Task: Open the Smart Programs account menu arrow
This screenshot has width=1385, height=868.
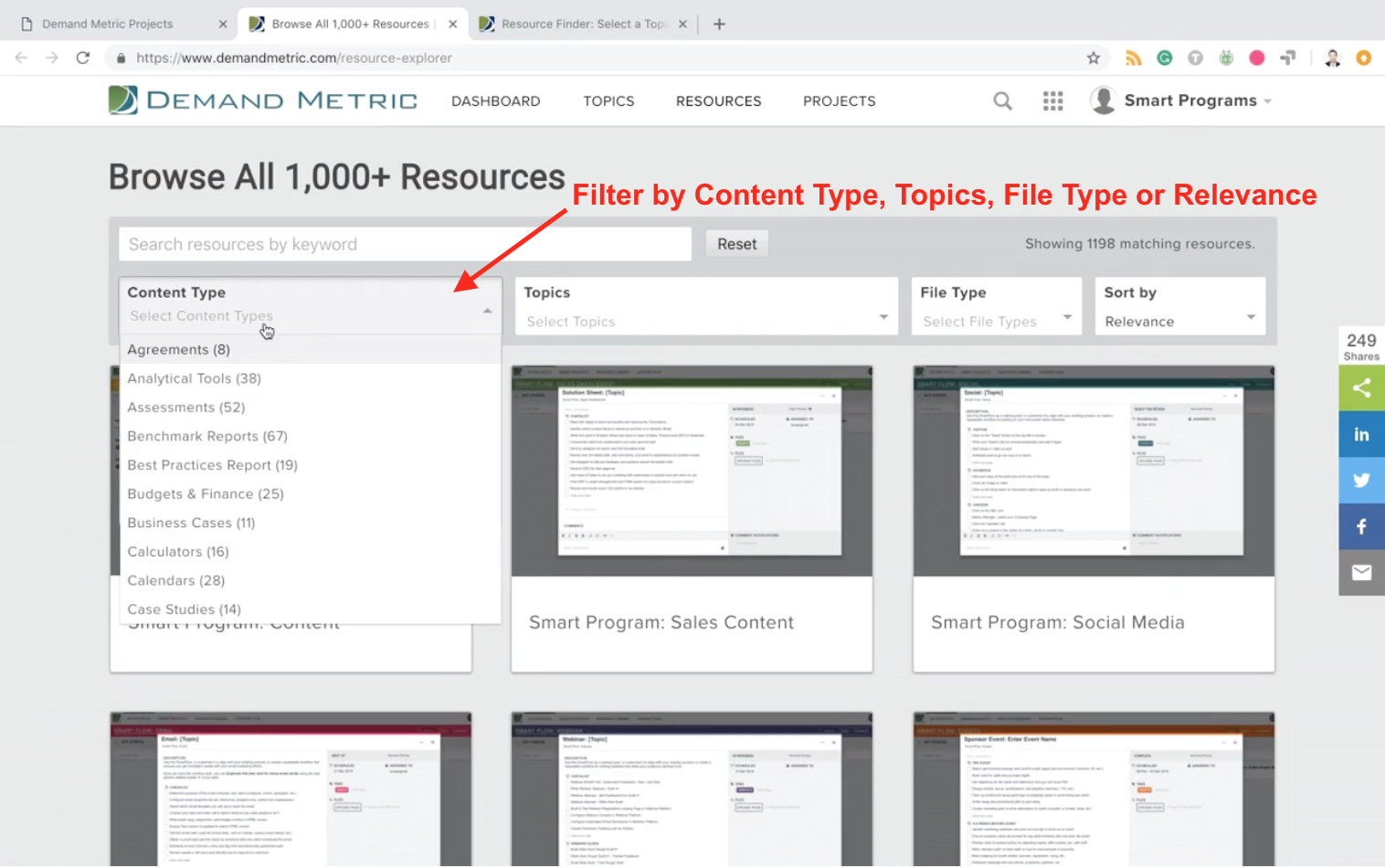Action: click(1268, 101)
